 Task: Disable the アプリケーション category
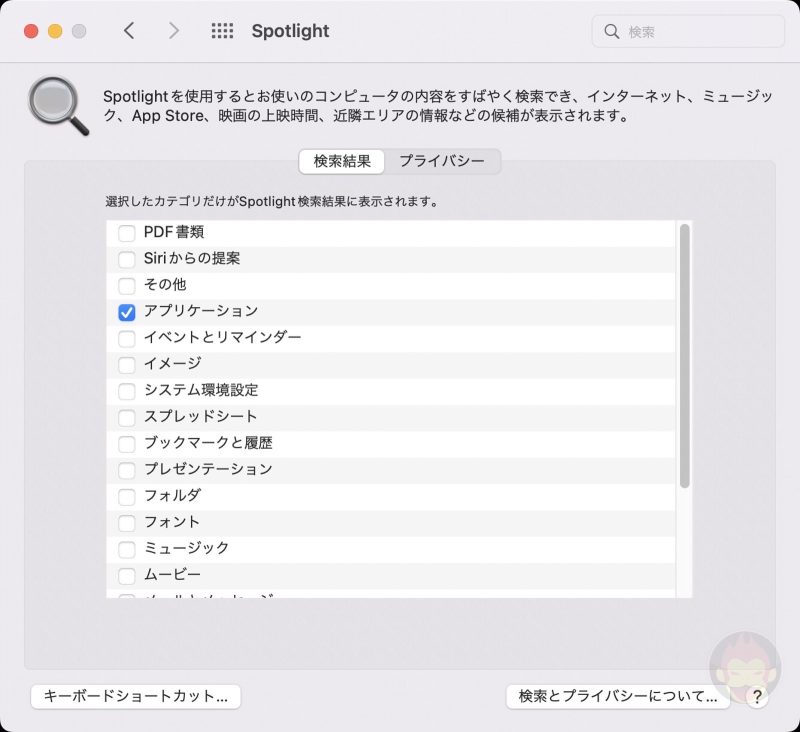tap(126, 311)
